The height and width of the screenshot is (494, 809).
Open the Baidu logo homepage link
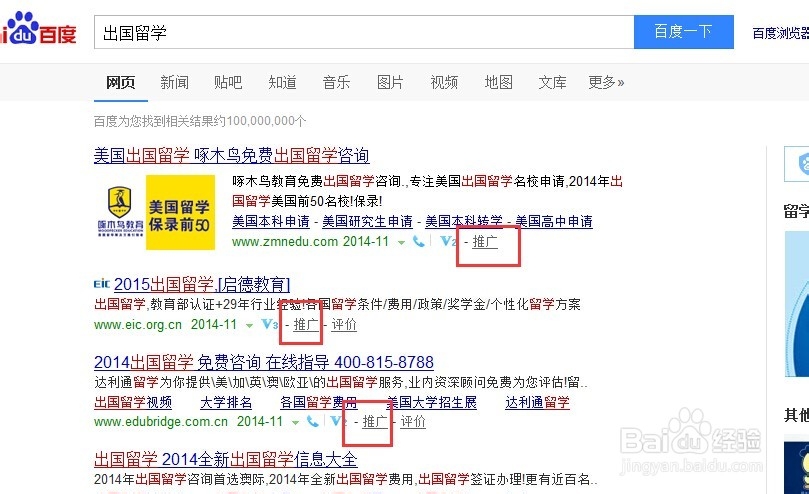38,29
